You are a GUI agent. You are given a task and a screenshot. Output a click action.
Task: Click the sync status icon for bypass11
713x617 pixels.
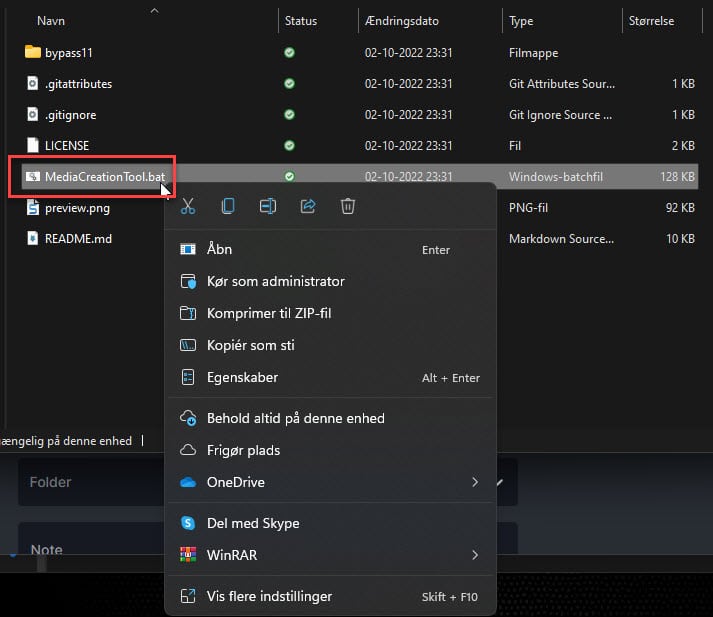(x=289, y=52)
